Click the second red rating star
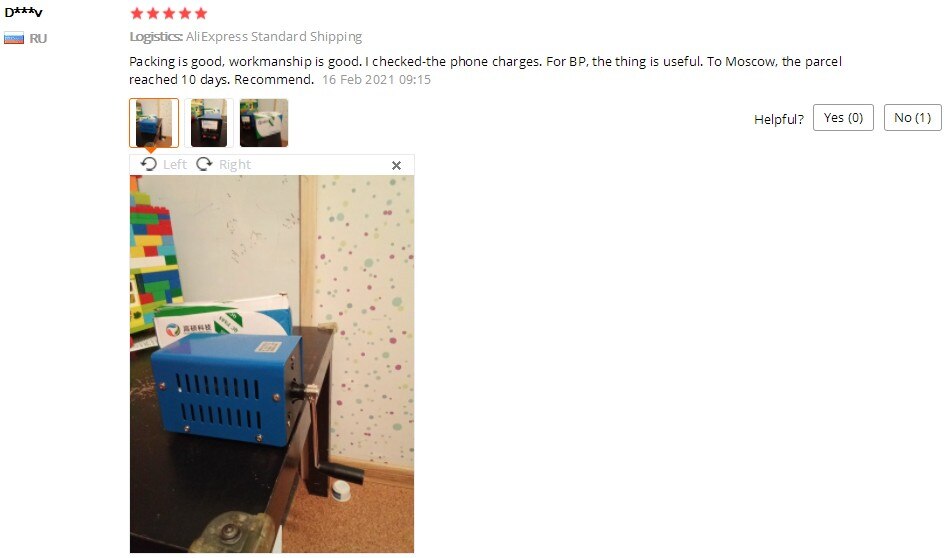 (153, 13)
